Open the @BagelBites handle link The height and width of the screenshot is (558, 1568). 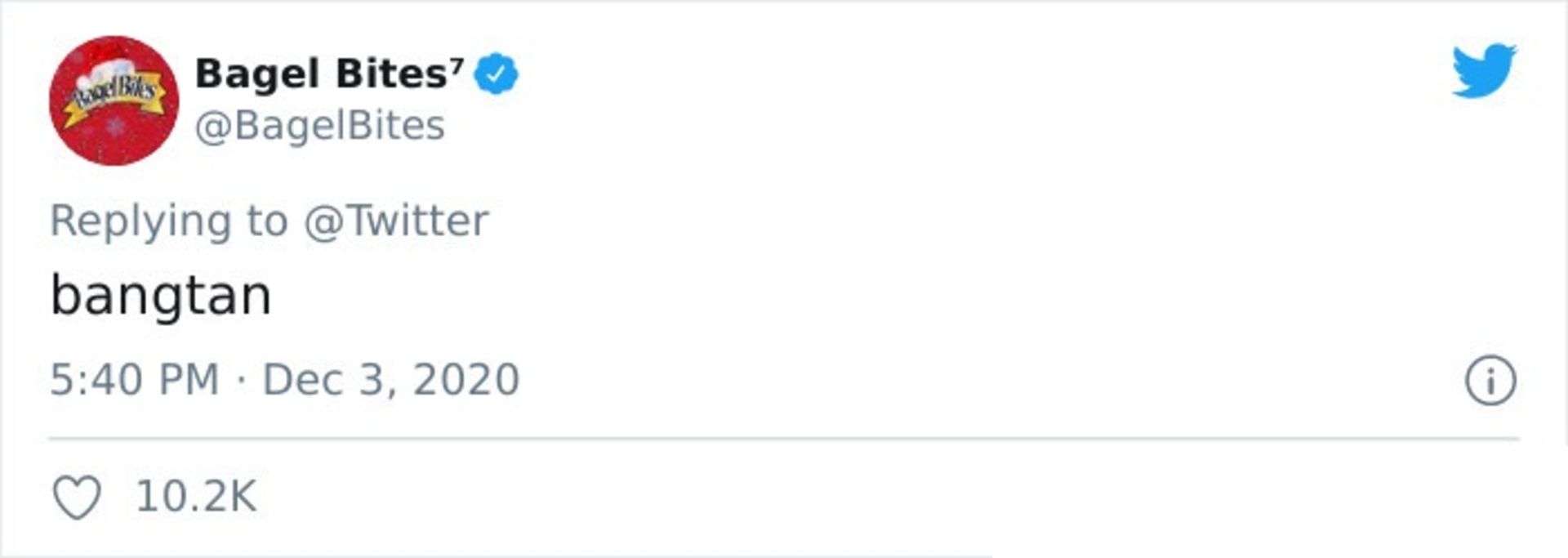(x=319, y=126)
